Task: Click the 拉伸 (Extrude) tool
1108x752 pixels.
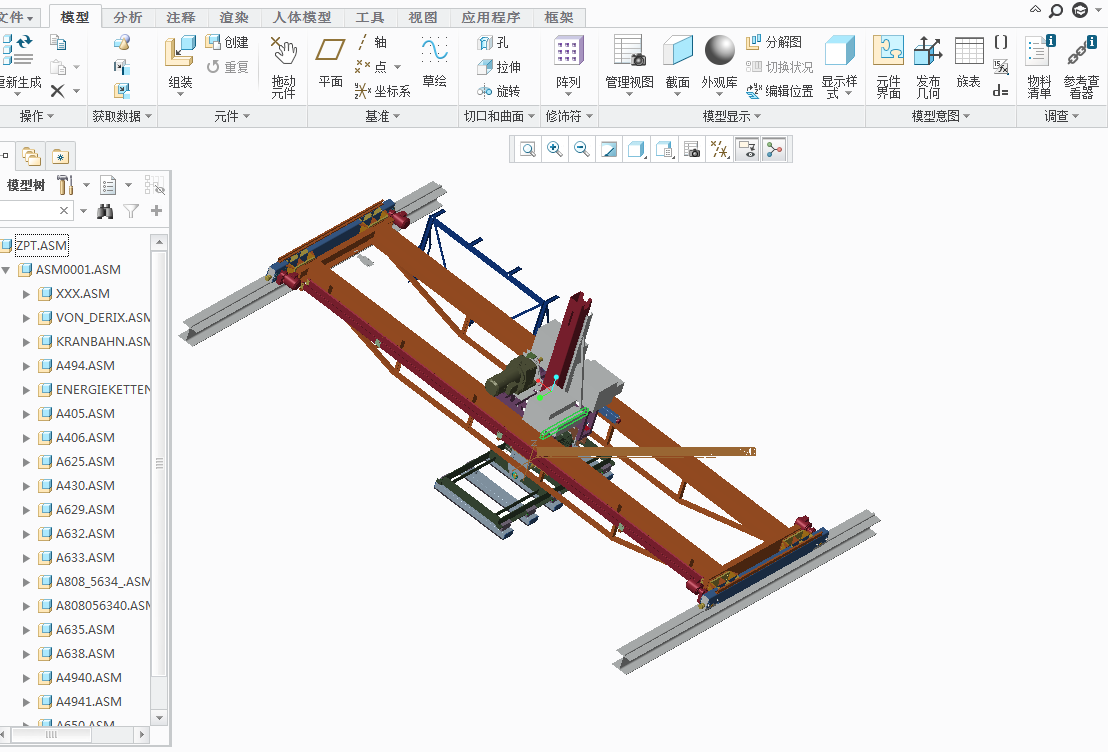Action: [499, 67]
